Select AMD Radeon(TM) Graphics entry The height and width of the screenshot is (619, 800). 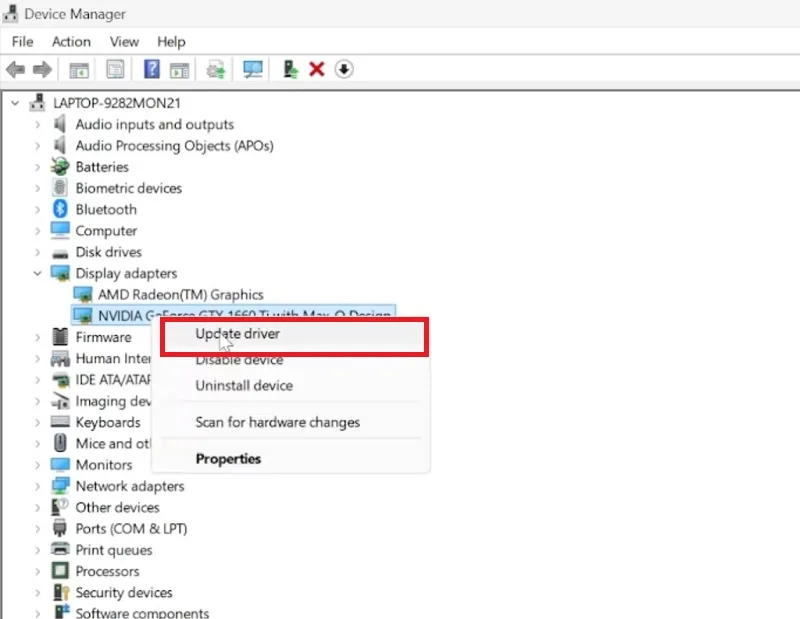pos(181,294)
